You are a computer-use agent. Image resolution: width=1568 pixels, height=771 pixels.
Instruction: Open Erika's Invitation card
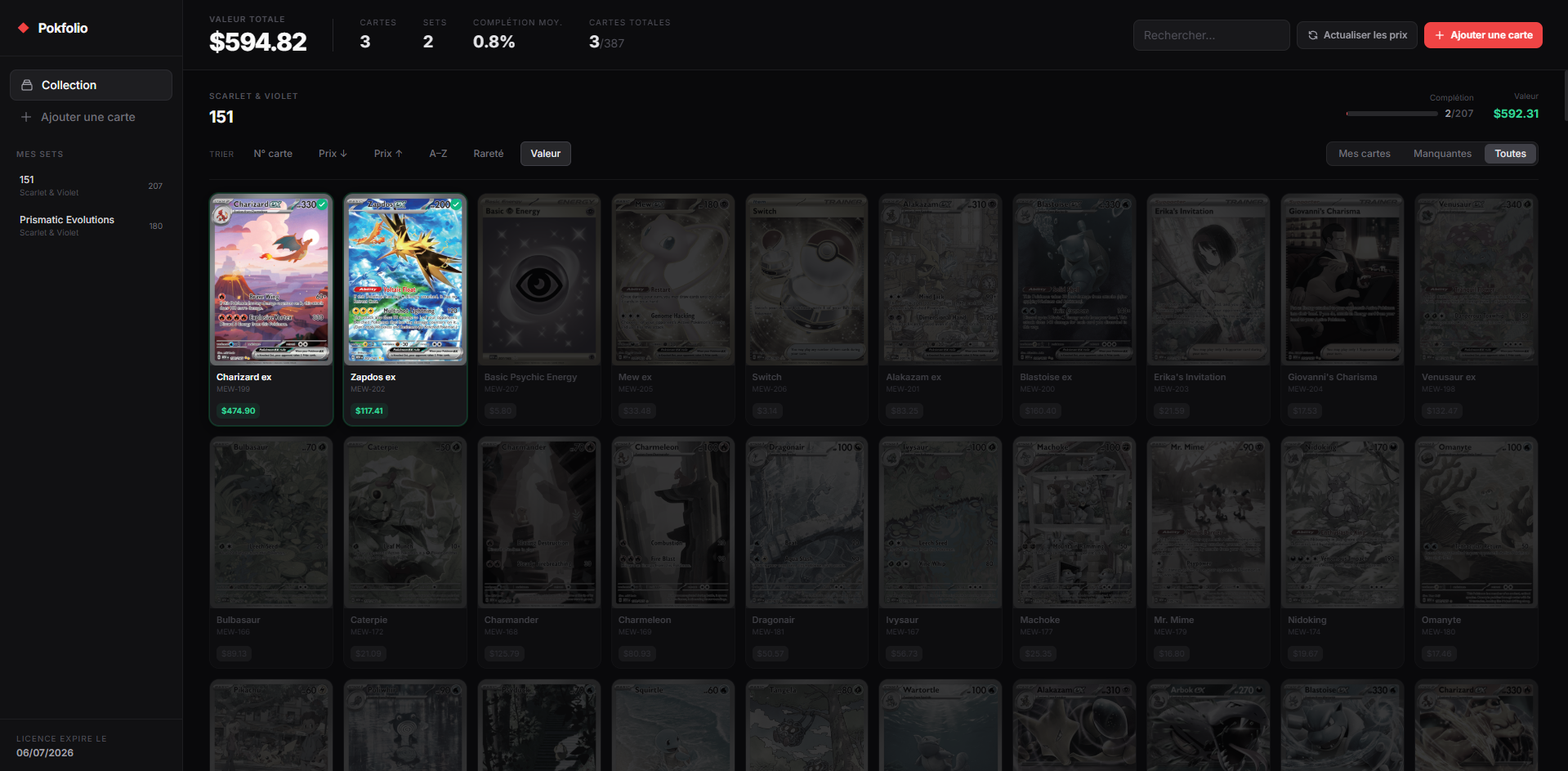[1208, 310]
